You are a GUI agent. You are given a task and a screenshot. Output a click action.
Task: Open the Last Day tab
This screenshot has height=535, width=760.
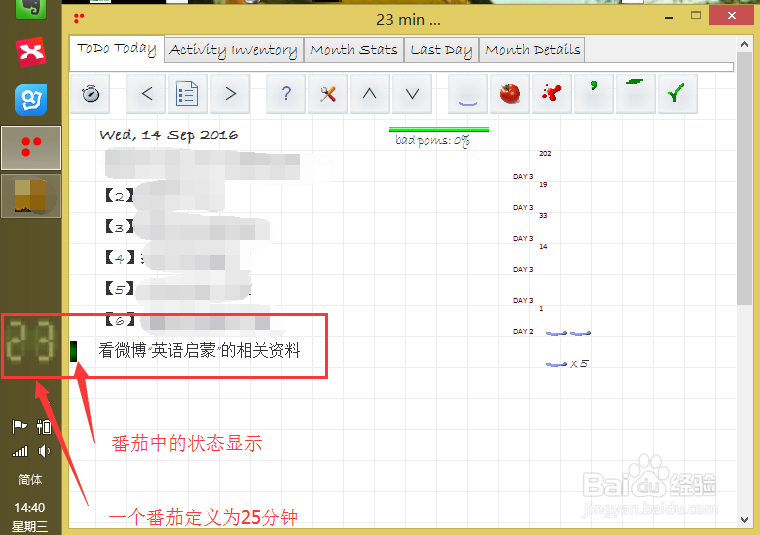click(x=441, y=50)
